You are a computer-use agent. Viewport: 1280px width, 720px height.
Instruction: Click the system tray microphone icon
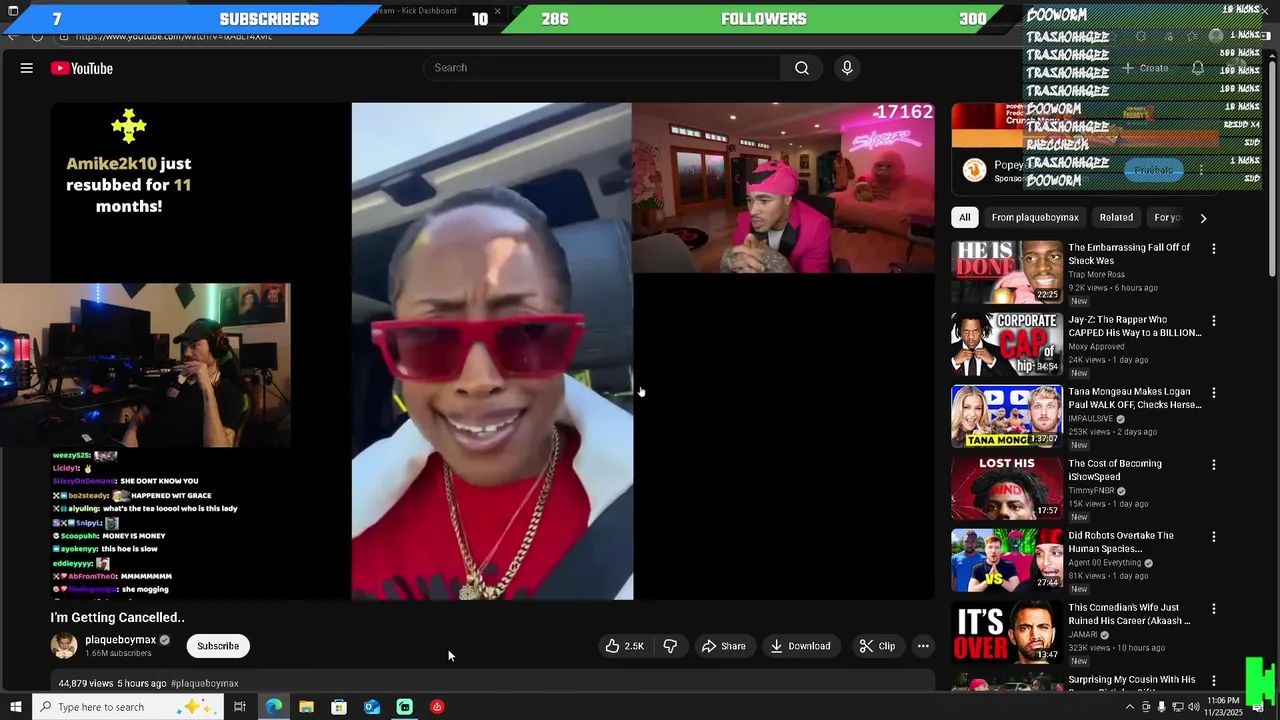1161,707
